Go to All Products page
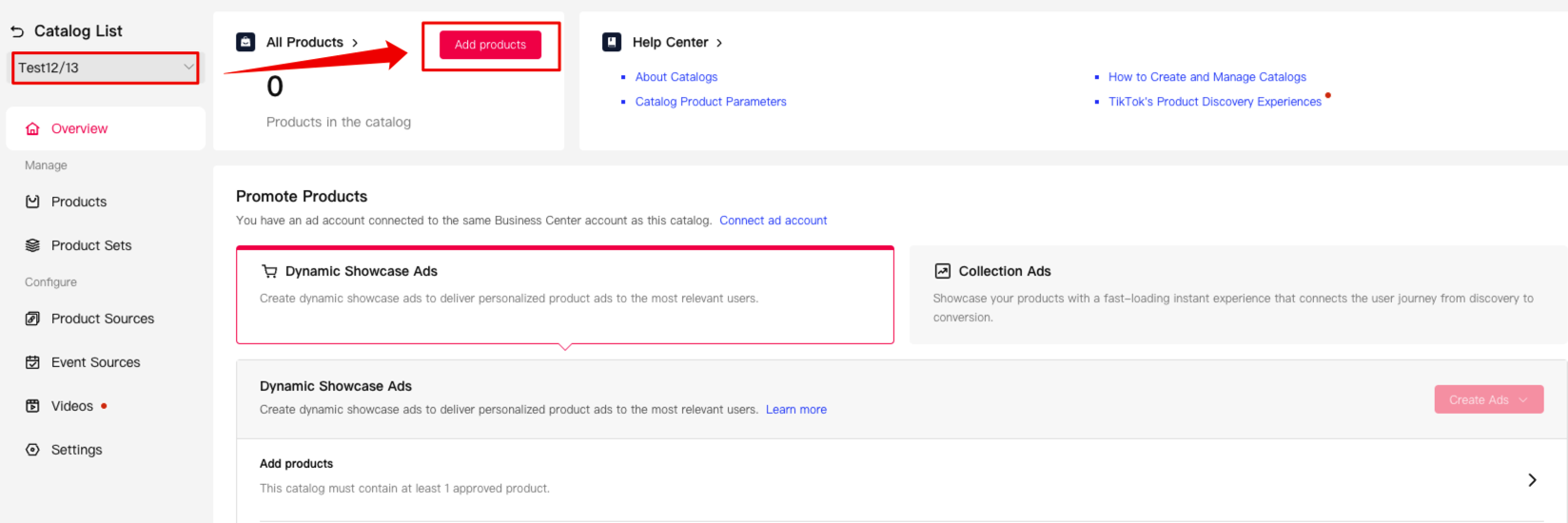Screen dimensions: 1568x523 pyautogui.click(x=311, y=43)
